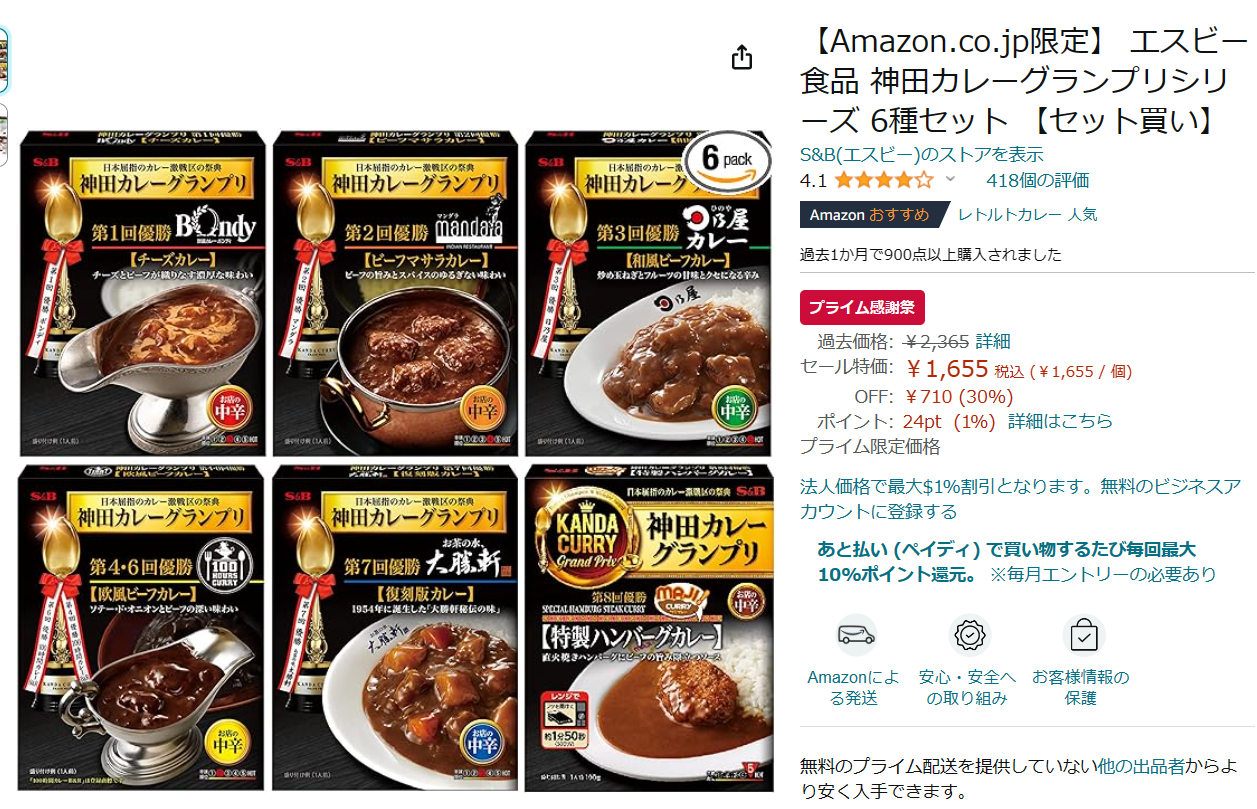Click the レトルトカレー 人気 category link
This screenshot has width=1257, height=809.
tap(1027, 214)
